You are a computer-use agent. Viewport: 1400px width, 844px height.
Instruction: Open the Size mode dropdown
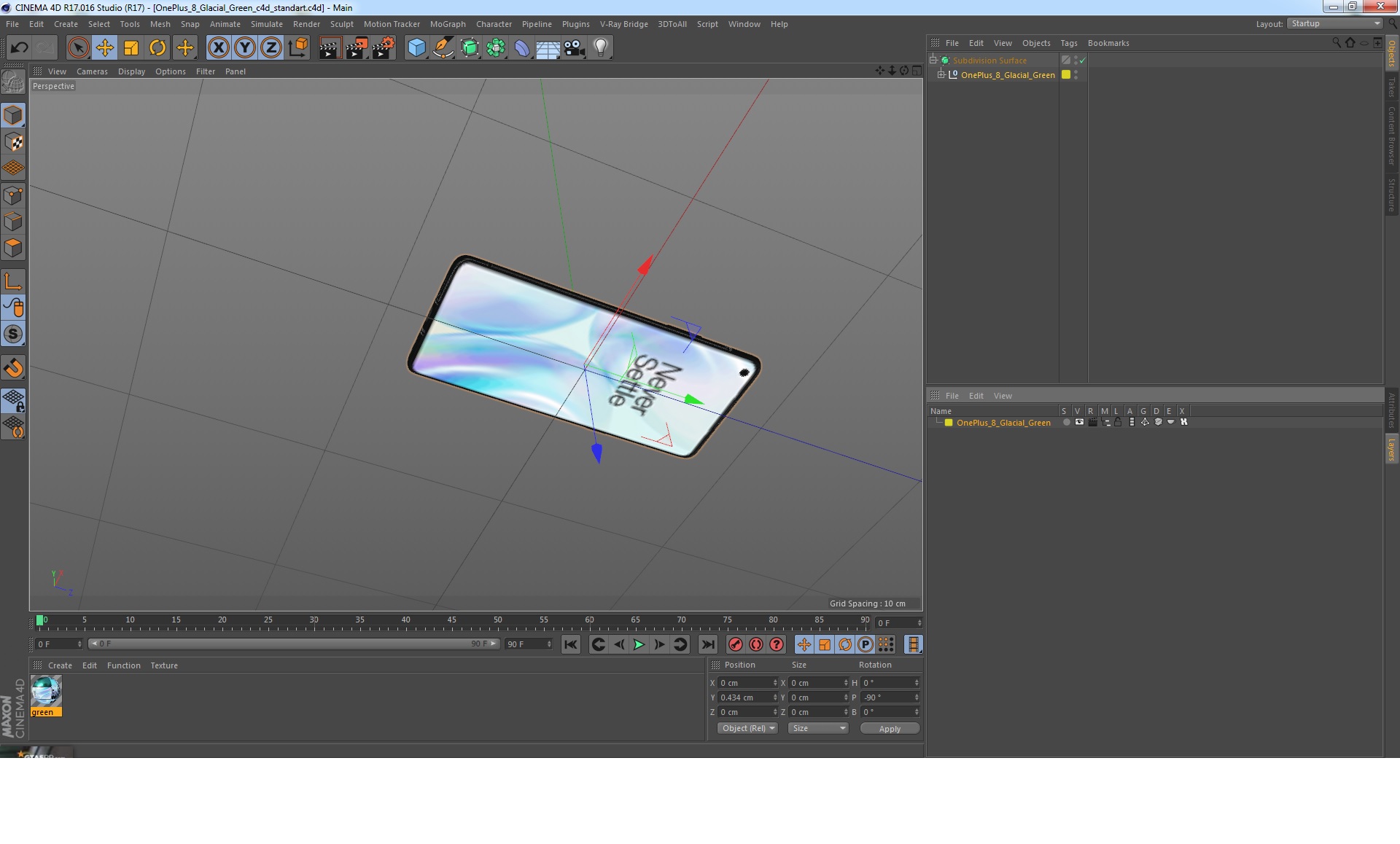click(819, 728)
